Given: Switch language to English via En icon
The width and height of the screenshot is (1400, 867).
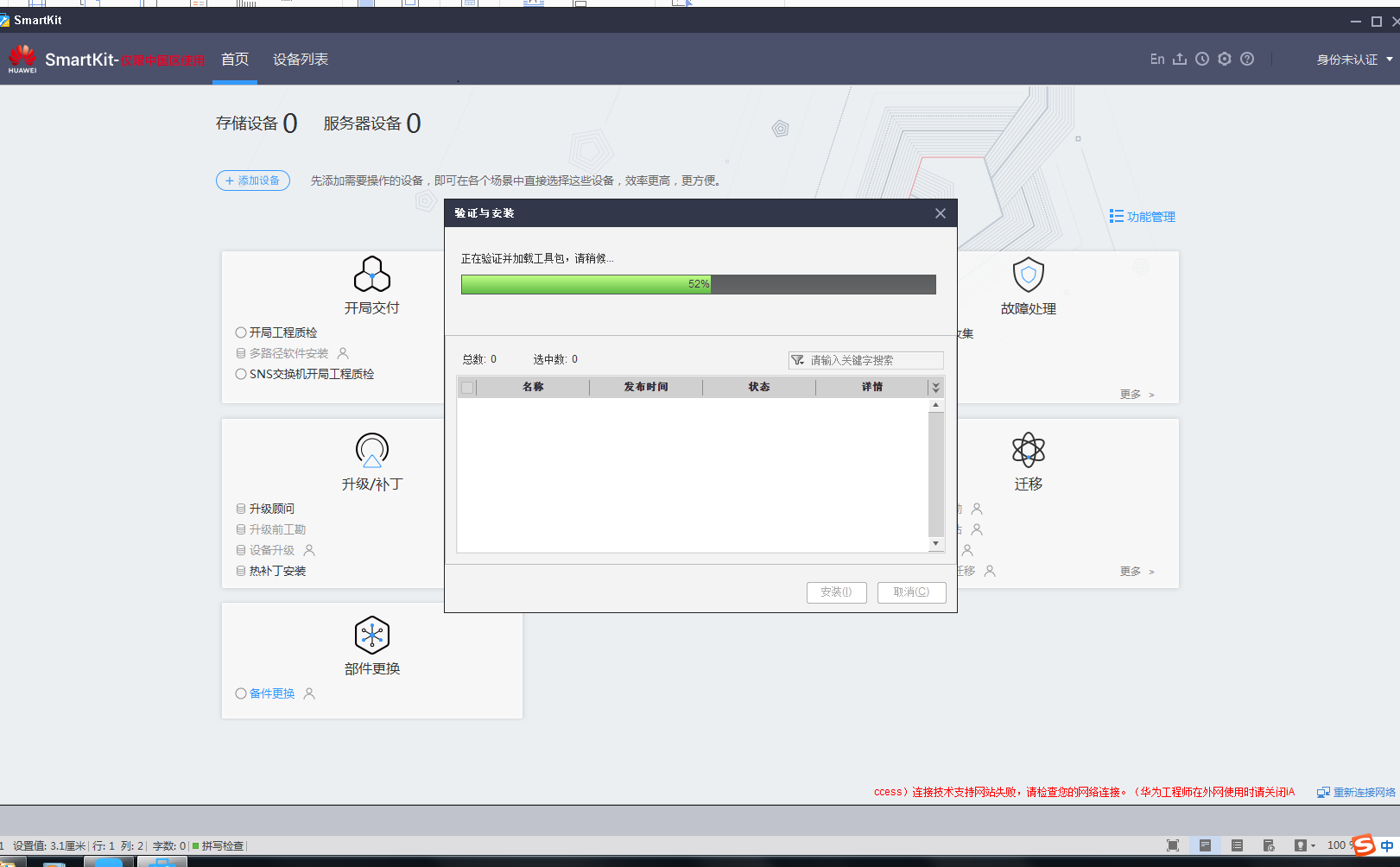Looking at the screenshot, I should tap(1157, 59).
